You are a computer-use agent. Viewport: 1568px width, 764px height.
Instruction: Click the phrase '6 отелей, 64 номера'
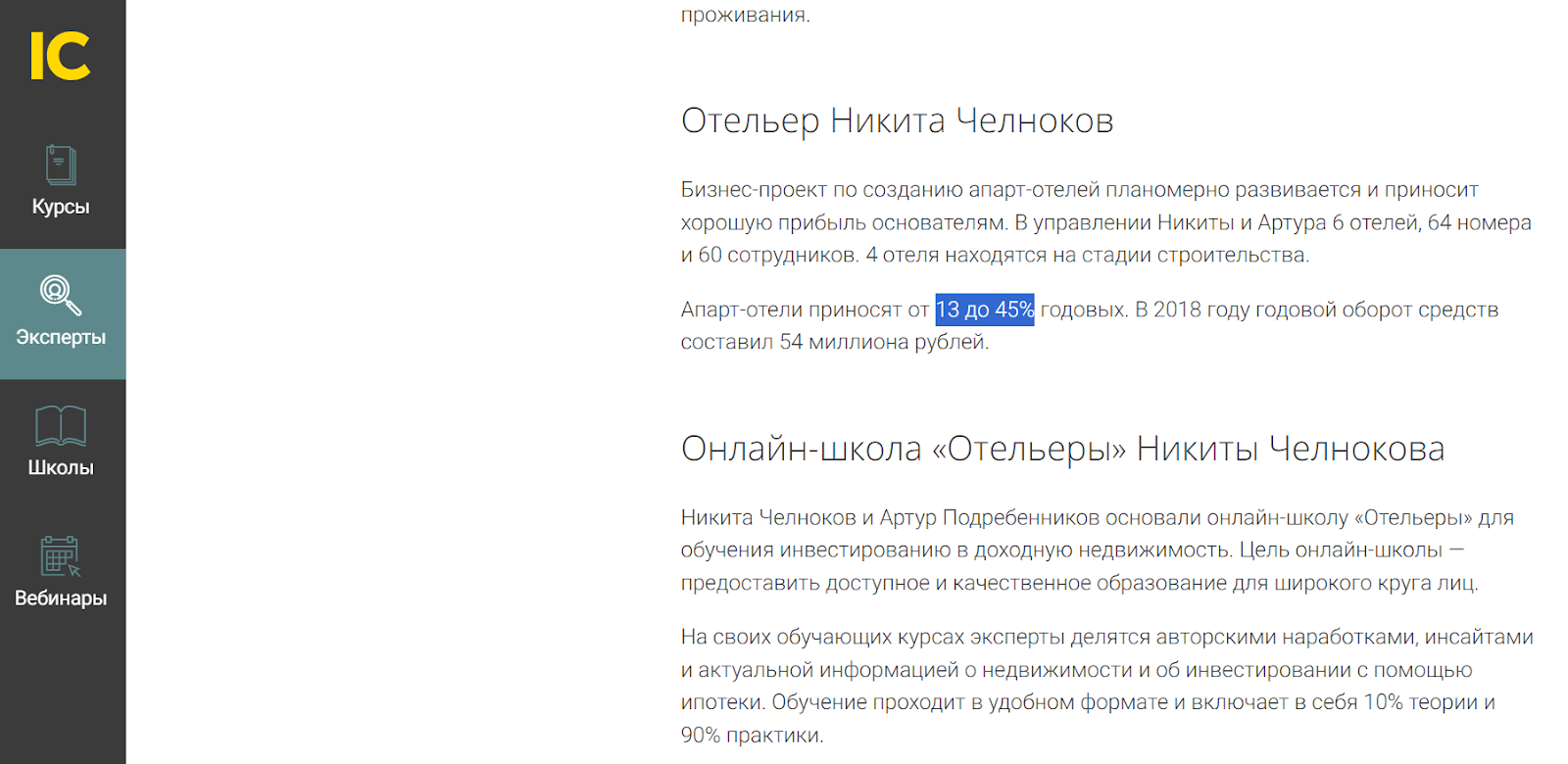tap(1431, 222)
